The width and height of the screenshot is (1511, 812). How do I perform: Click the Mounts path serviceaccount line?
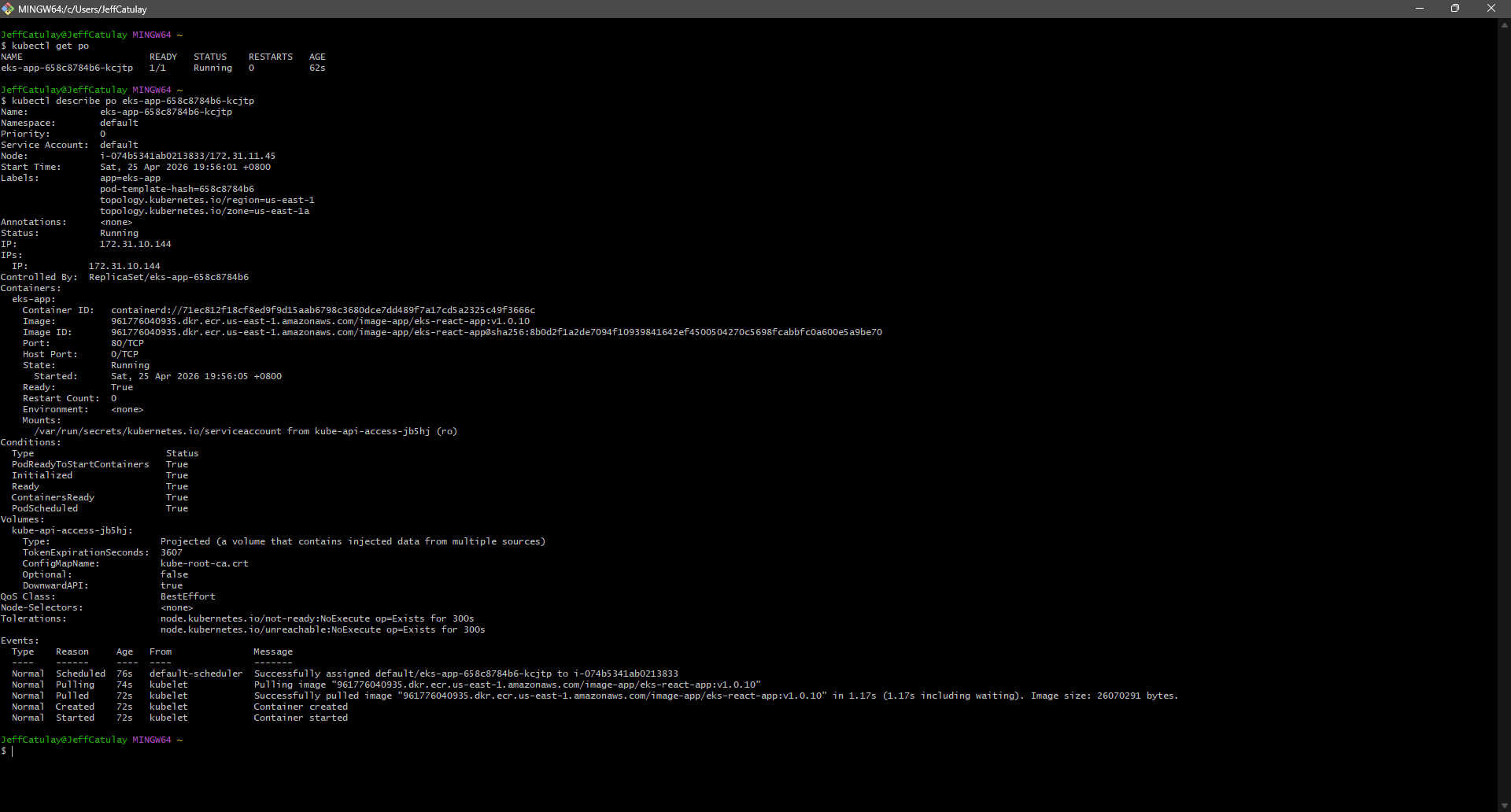pyautogui.click(x=246, y=431)
